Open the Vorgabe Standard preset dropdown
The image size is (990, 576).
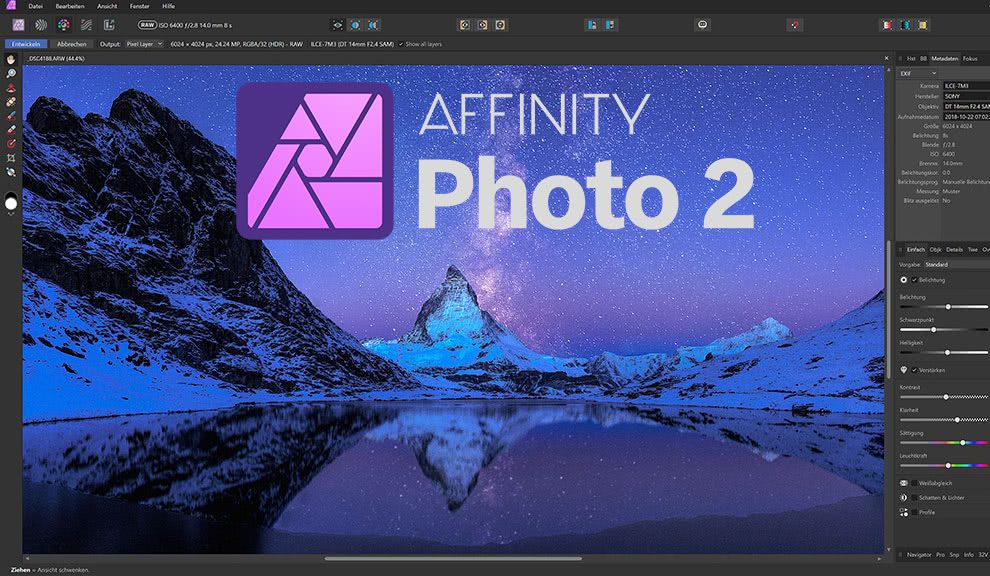tap(940, 264)
